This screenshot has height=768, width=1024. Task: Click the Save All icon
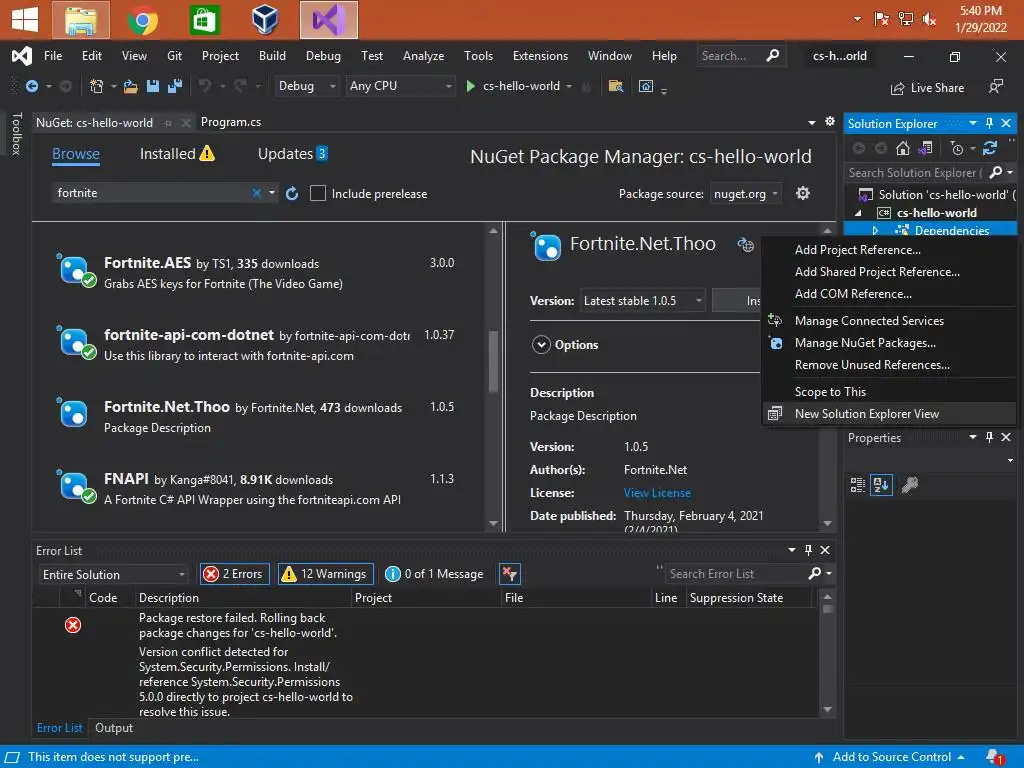coord(174,86)
